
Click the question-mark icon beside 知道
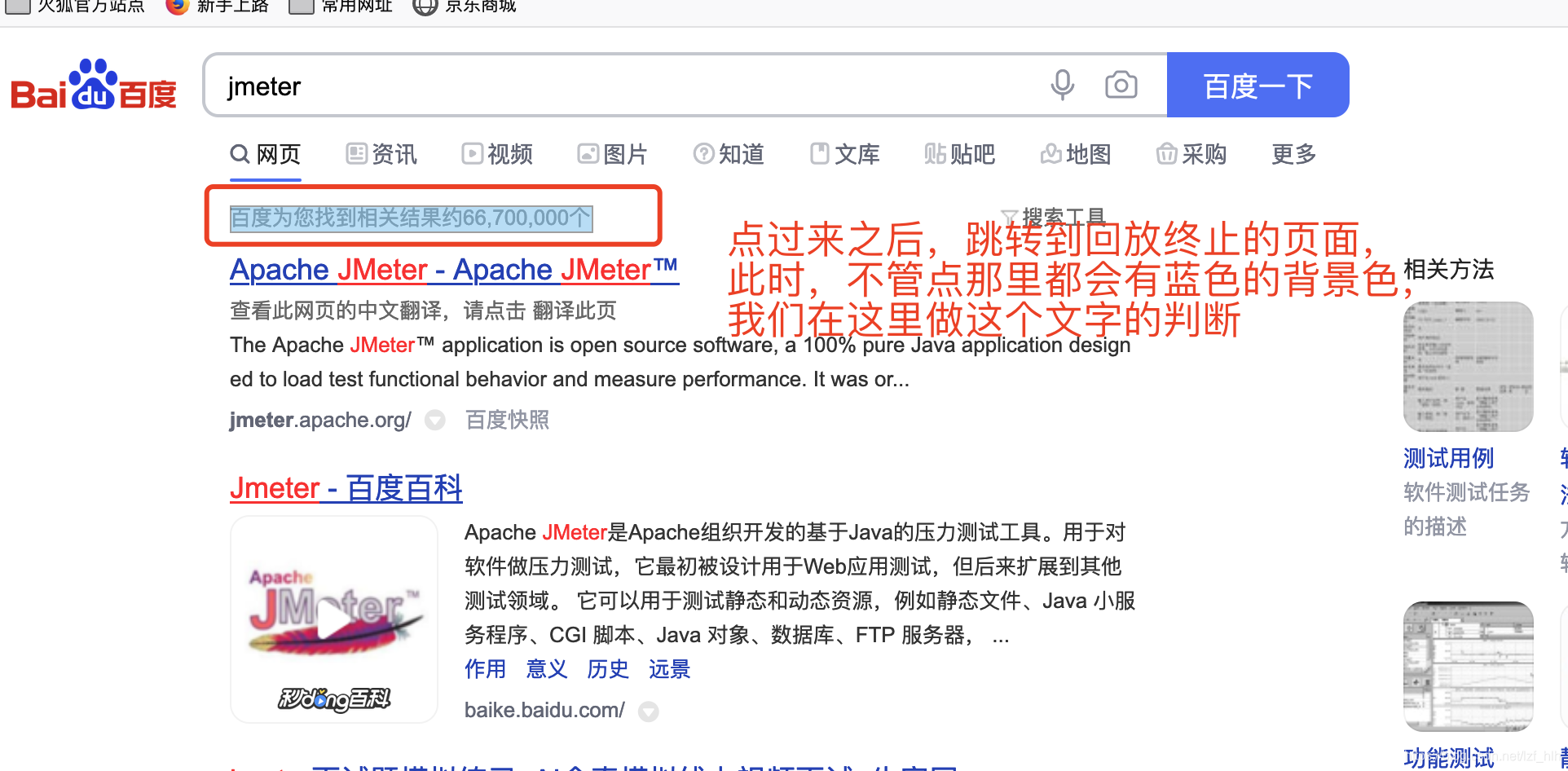tap(703, 153)
